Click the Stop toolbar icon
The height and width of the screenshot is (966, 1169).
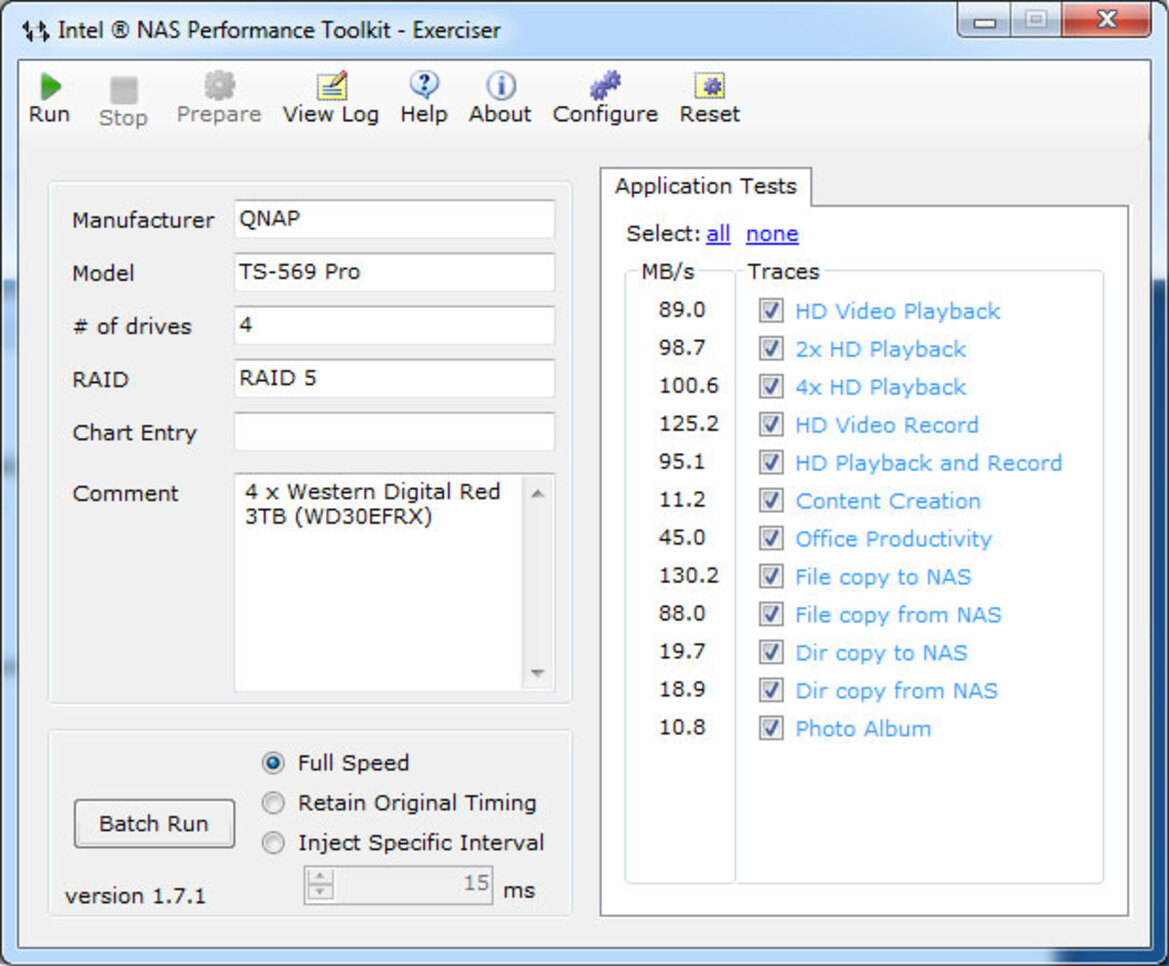[124, 91]
